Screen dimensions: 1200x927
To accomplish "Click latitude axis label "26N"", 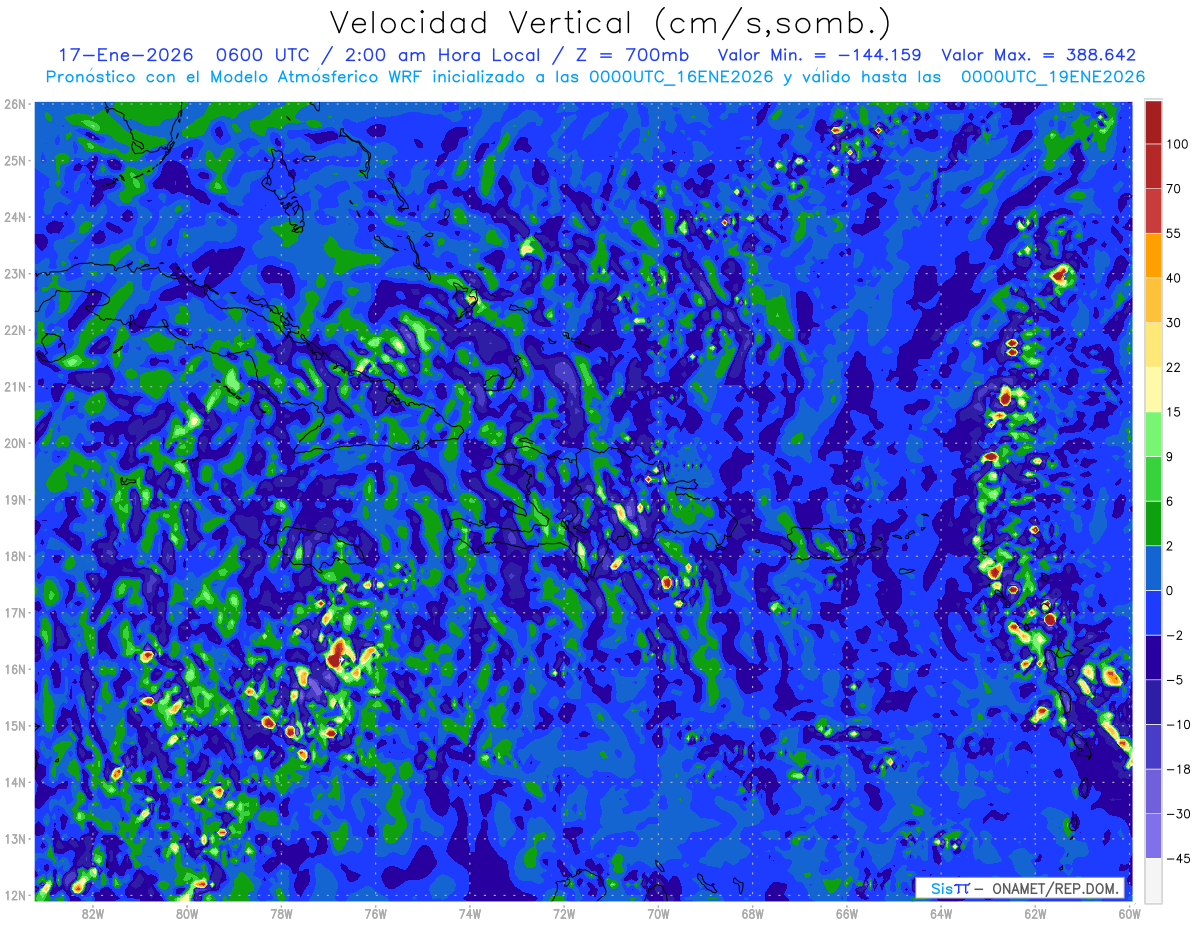I will [x=15, y=104].
